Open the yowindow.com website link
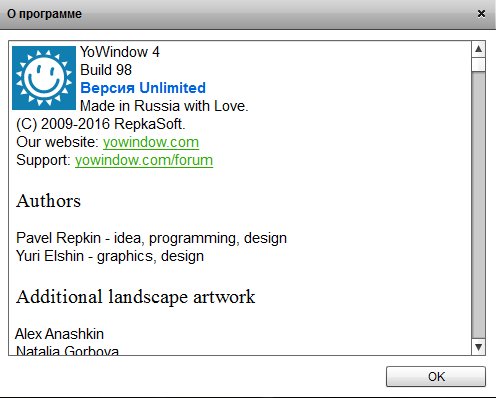The width and height of the screenshot is (496, 398). coord(151,142)
